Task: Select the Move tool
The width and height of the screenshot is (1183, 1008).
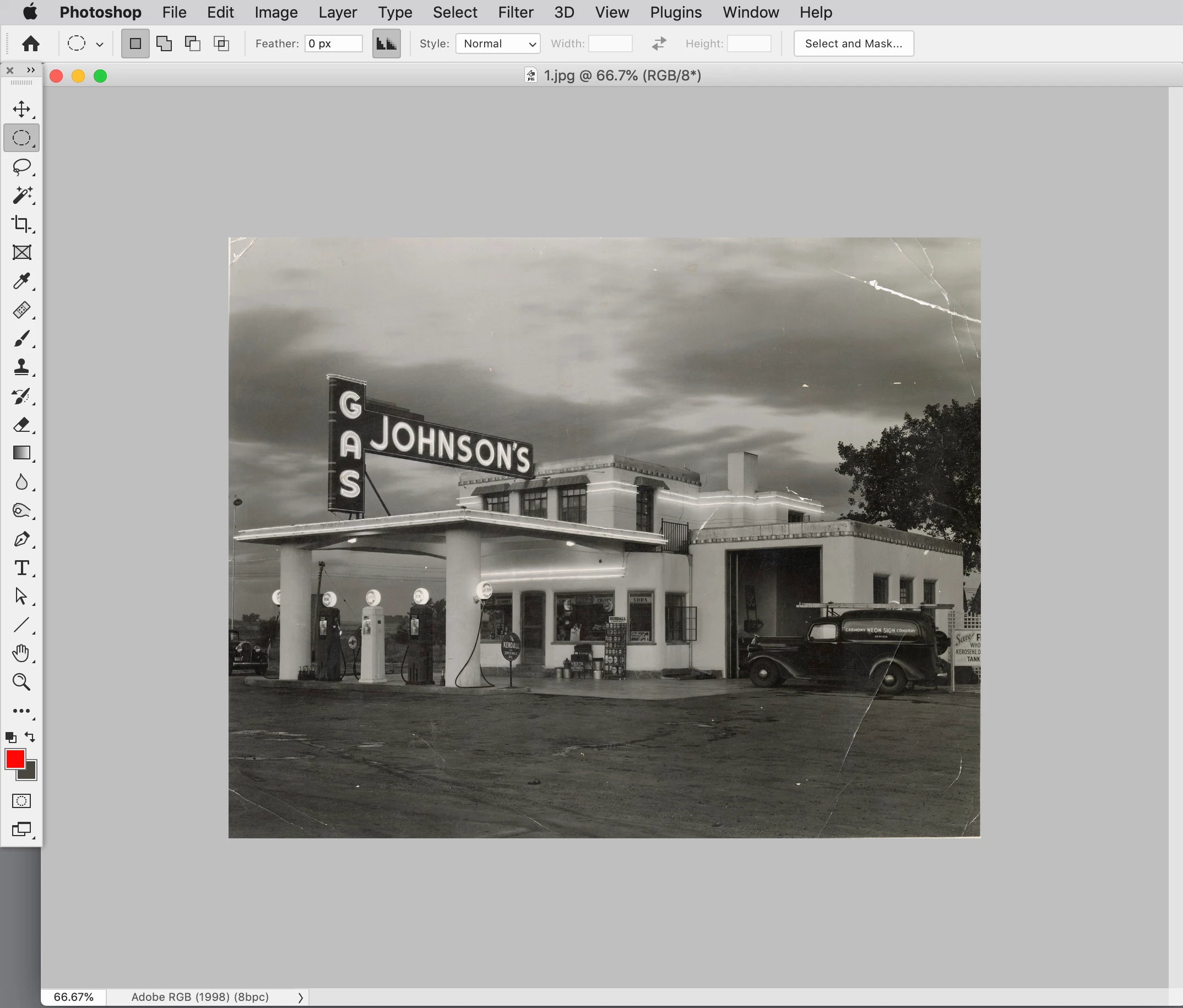Action: (x=21, y=109)
